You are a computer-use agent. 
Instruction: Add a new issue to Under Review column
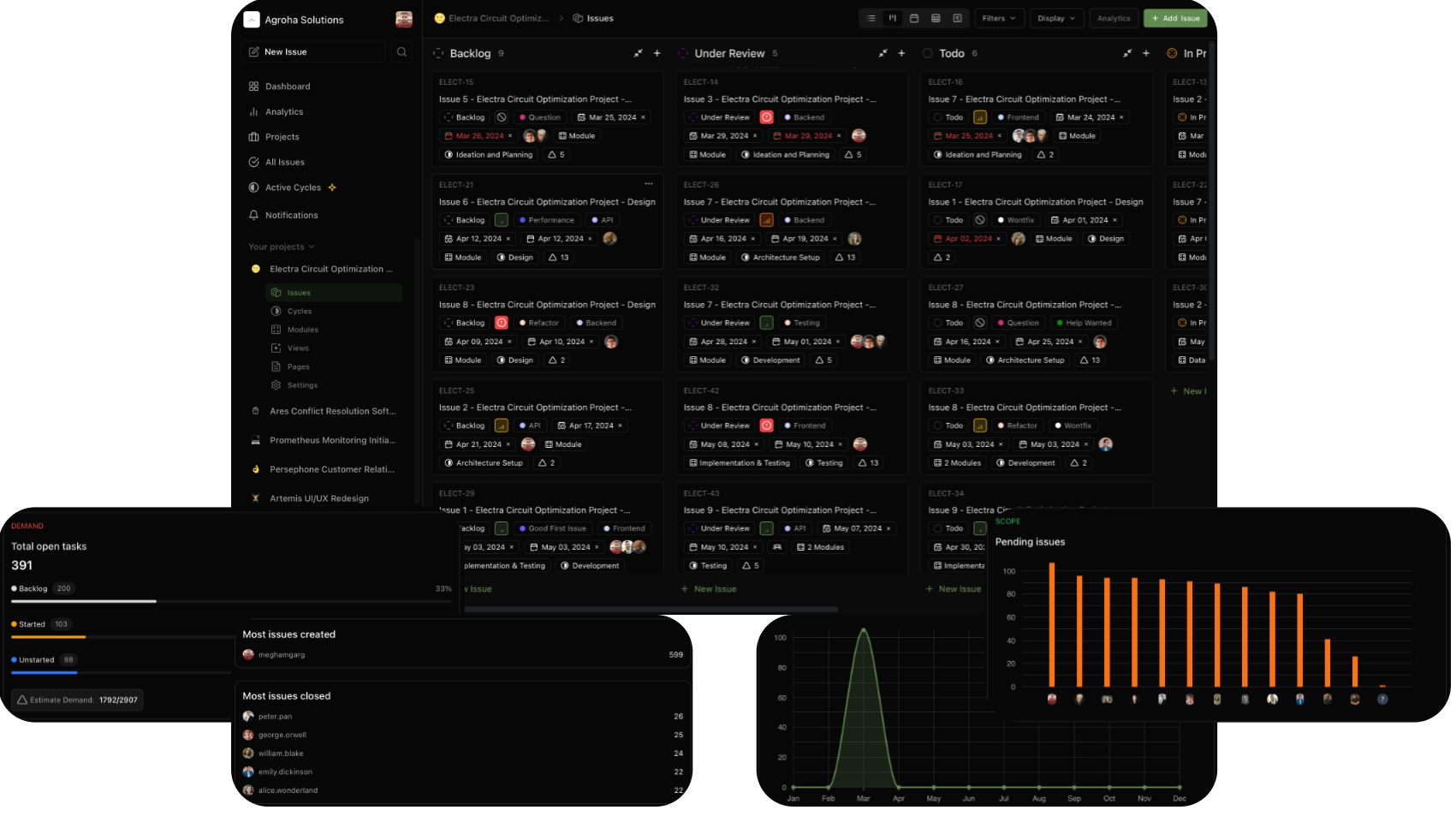[901, 53]
